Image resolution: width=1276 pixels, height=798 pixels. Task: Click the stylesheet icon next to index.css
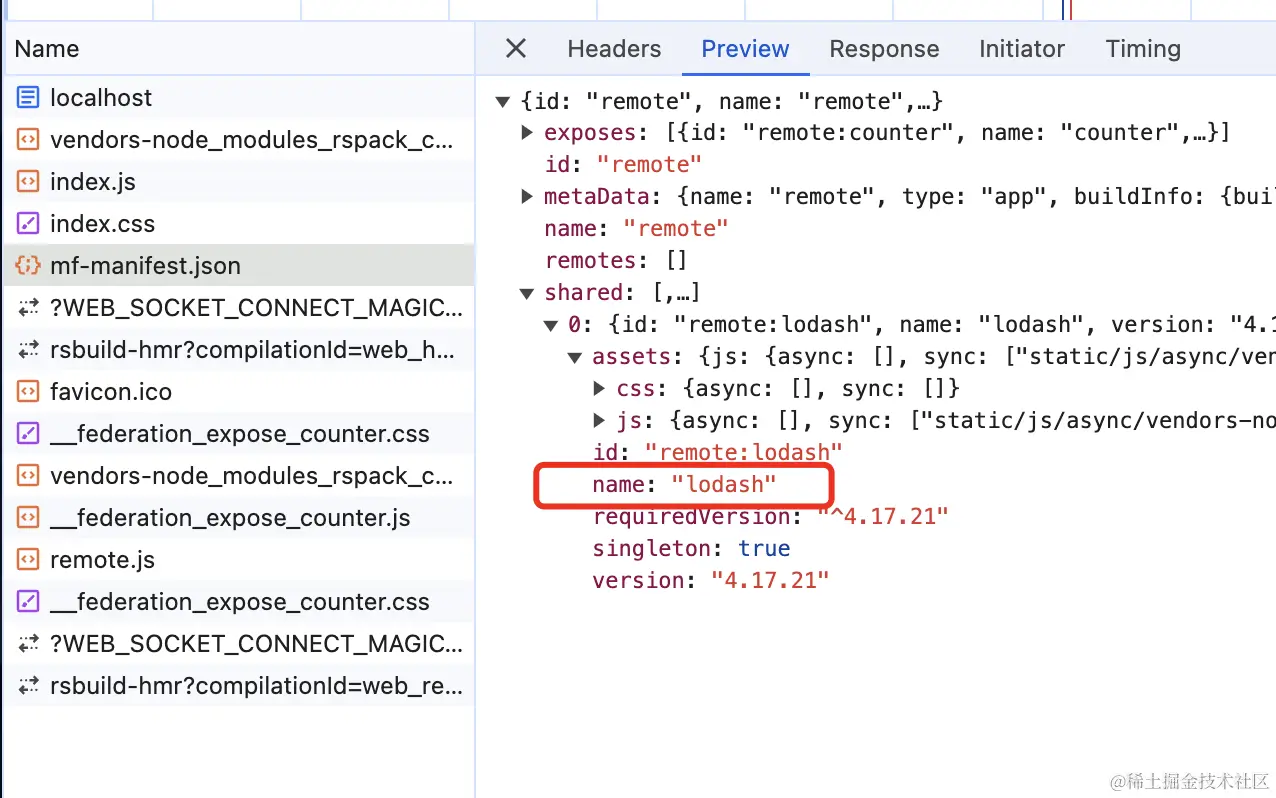28,224
